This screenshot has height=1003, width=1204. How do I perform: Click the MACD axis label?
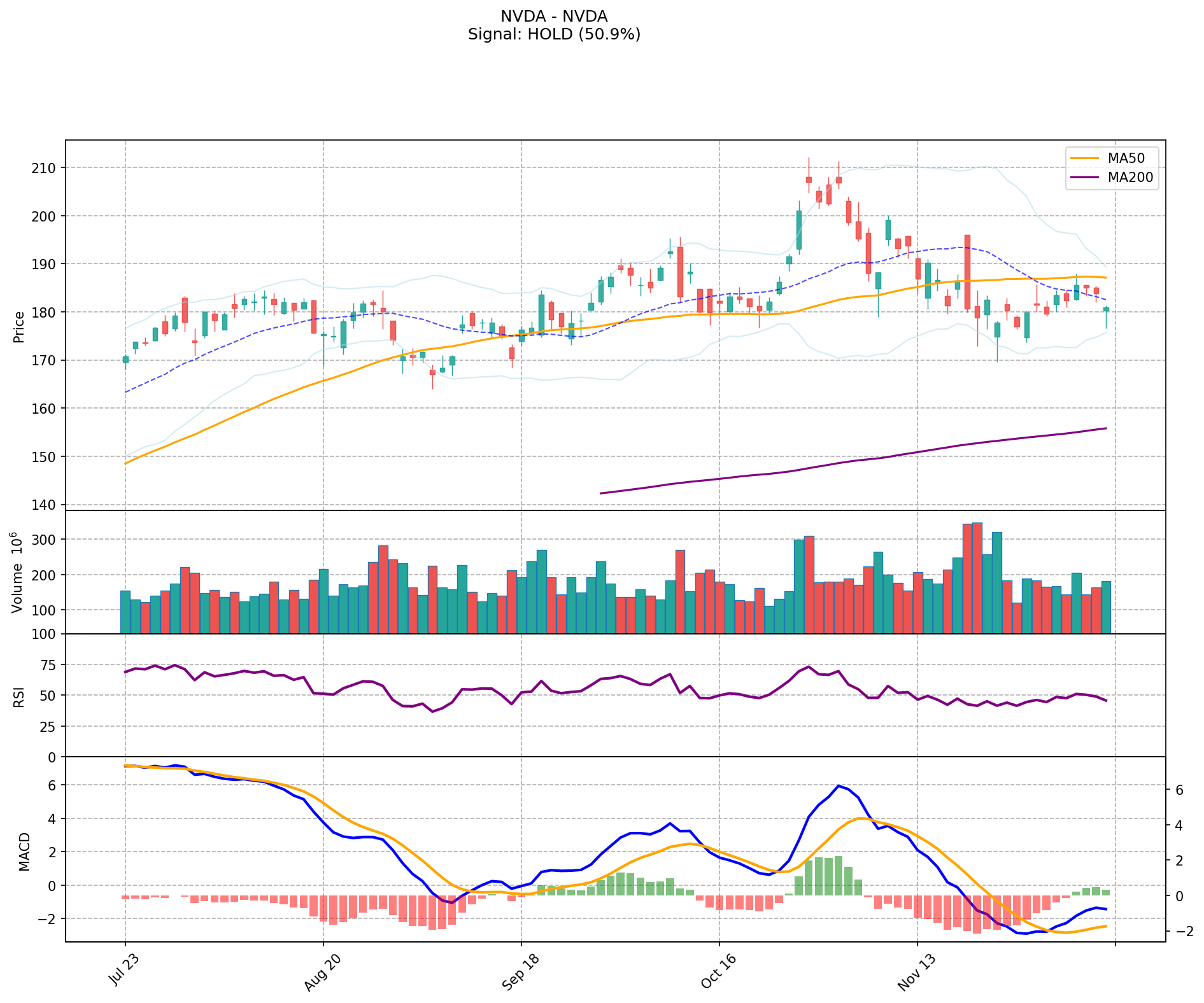click(24, 851)
